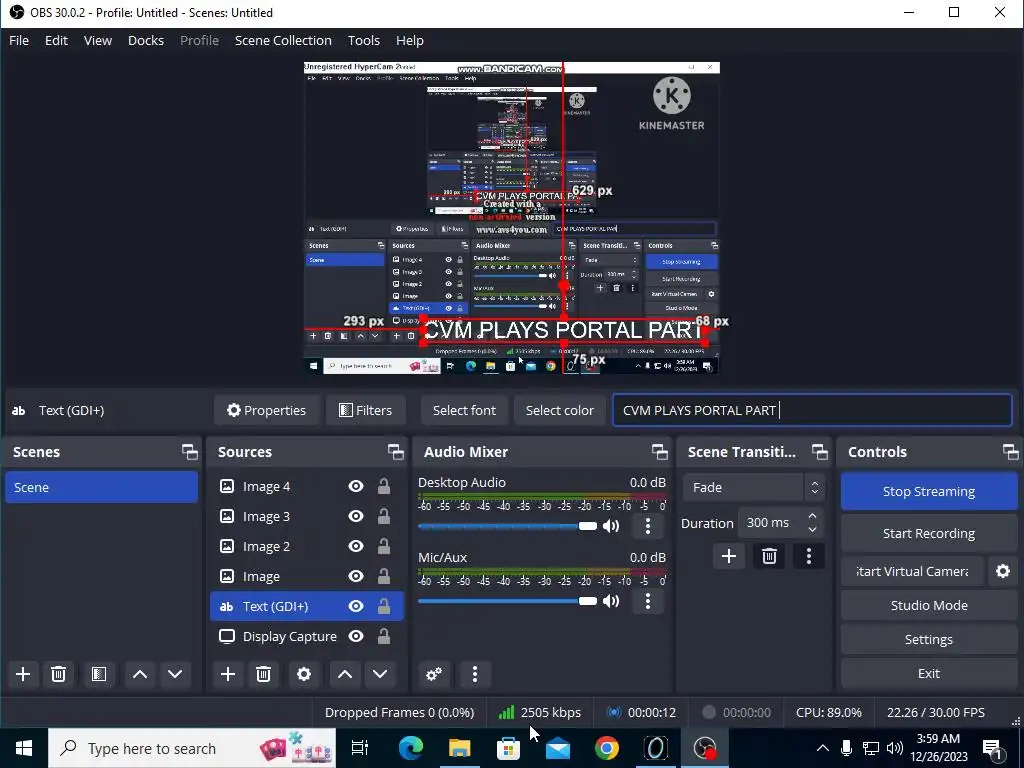Click Start Recording
1024x768 pixels.
pyautogui.click(x=929, y=534)
